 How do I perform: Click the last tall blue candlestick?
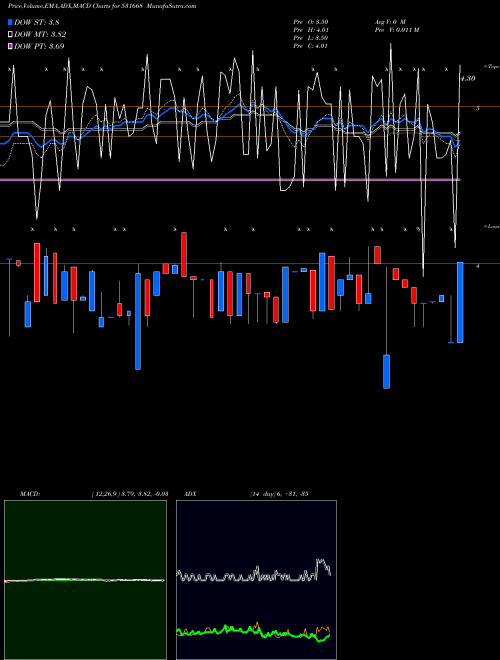[460, 303]
